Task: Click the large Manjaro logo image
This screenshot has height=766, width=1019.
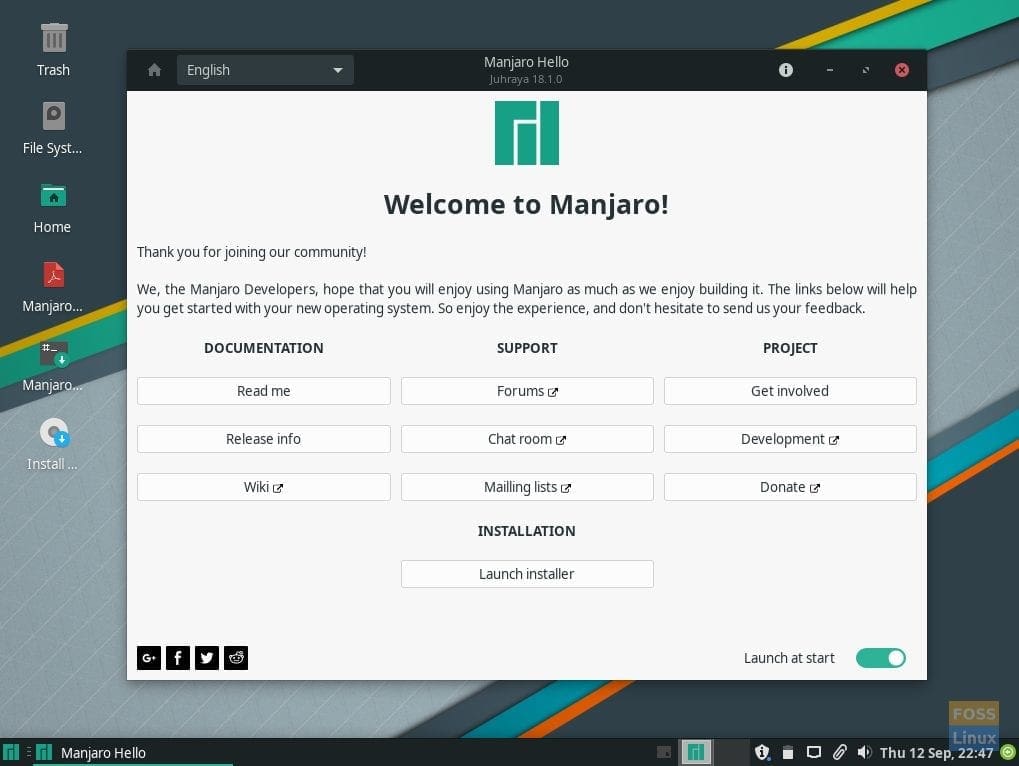Action: click(x=527, y=133)
